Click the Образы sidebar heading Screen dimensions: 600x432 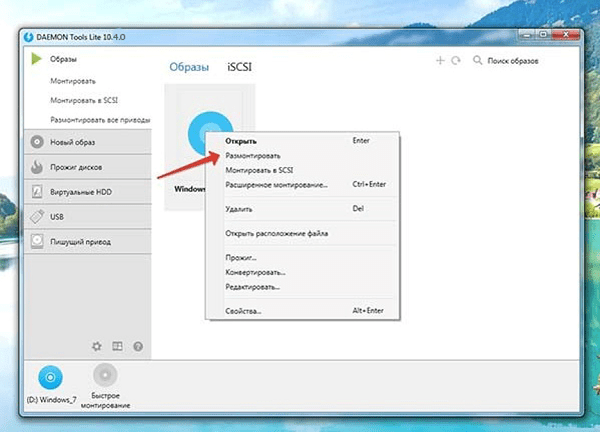point(64,59)
